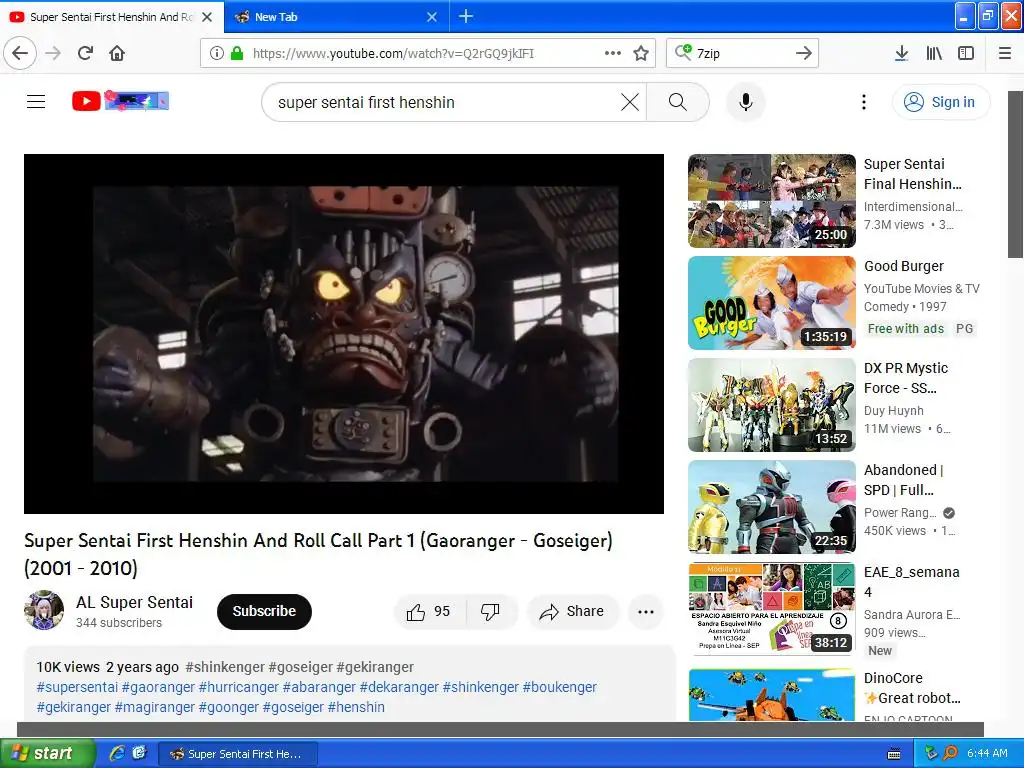Viewport: 1024px width, 768px height.
Task: Open the #henshin hashtag link
Action: tap(356, 707)
